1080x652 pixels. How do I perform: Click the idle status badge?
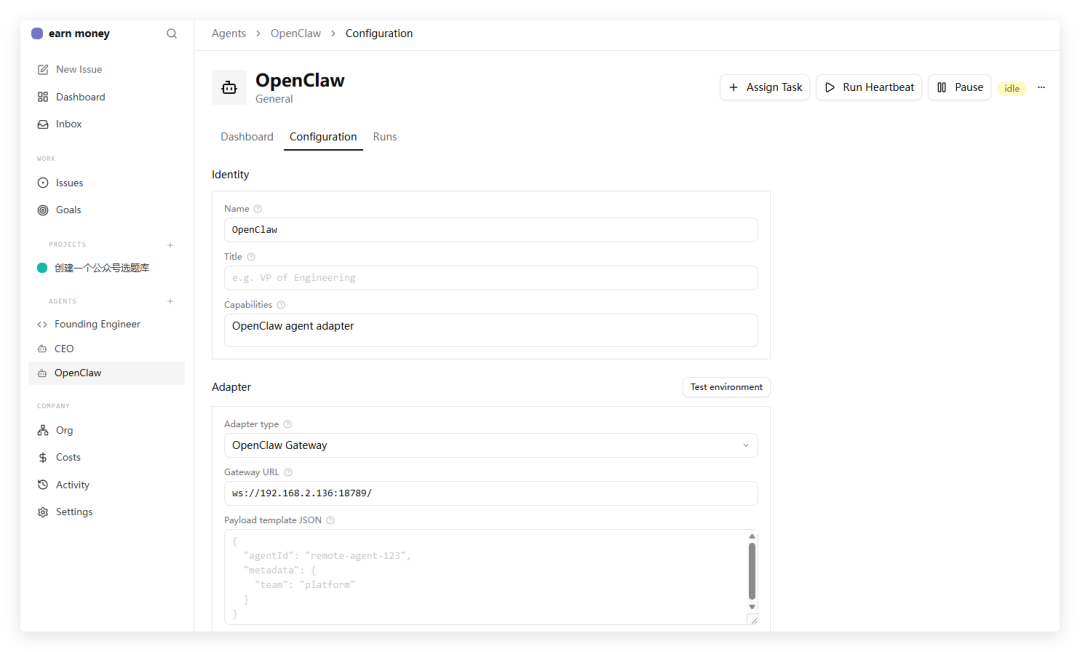click(x=1011, y=88)
